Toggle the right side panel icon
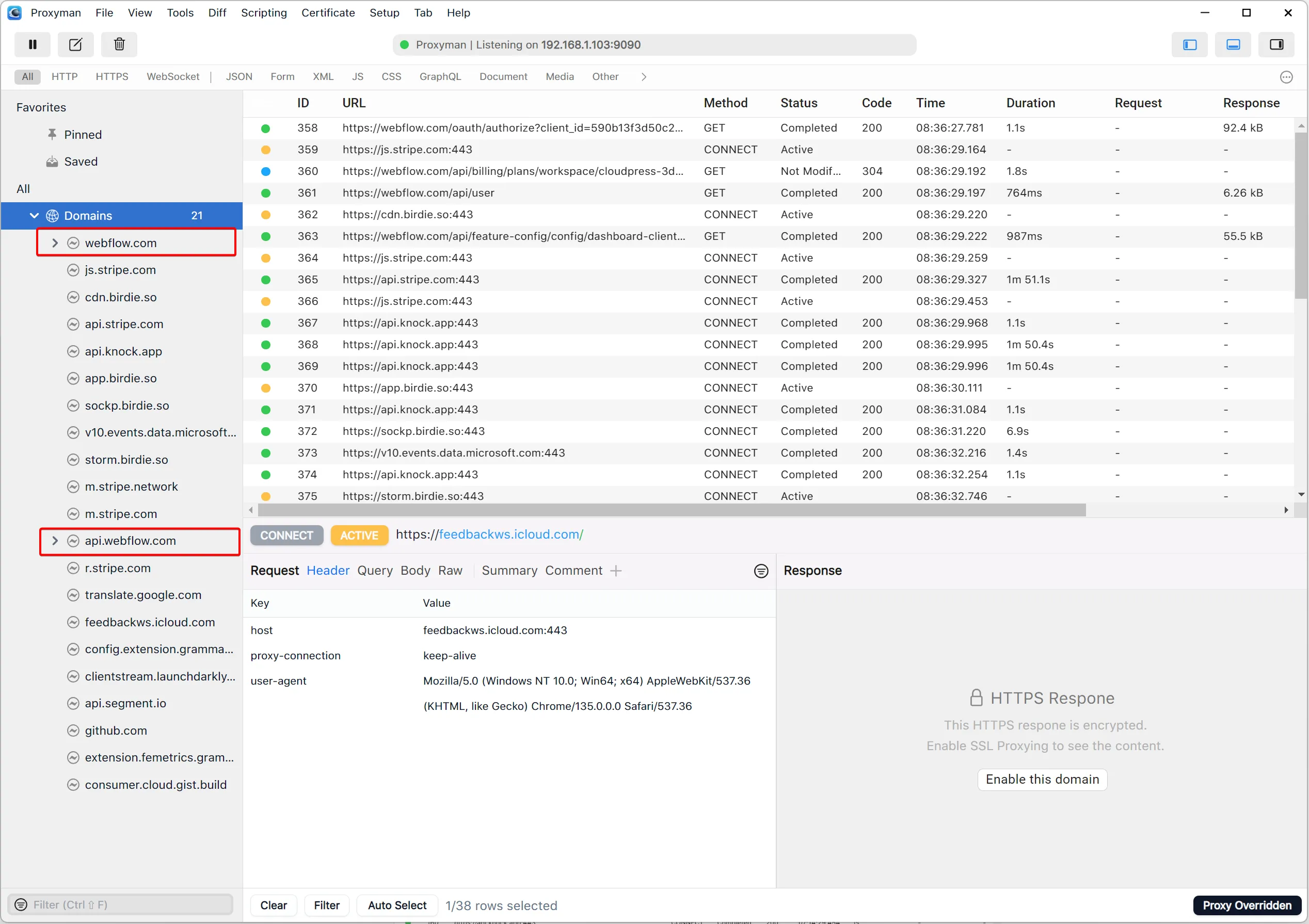 tap(1276, 44)
